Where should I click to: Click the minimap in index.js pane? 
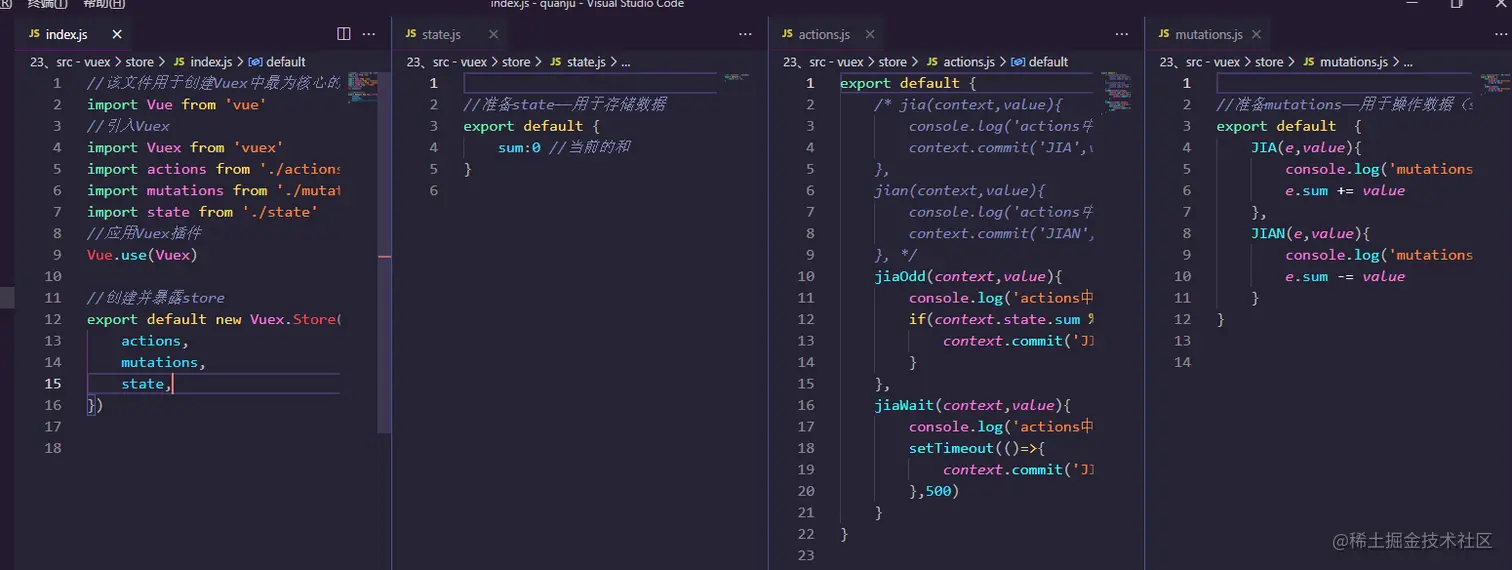(361, 87)
